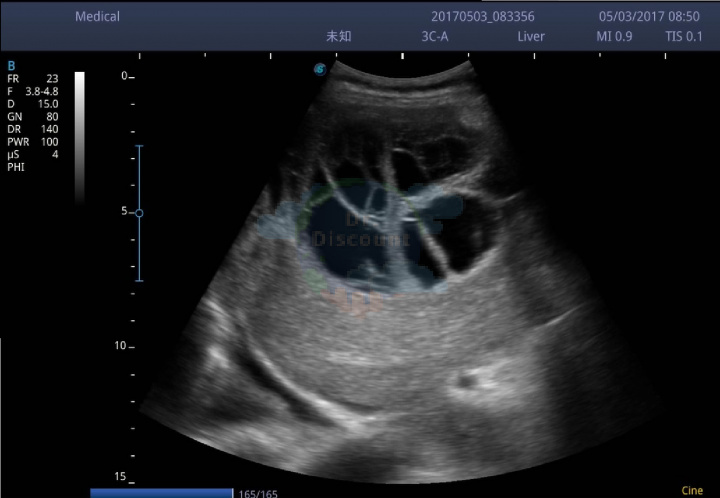Viewport: 720px width, 498px height.
Task: Open the 3C-A probe selection label
Action: [x=435, y=37]
